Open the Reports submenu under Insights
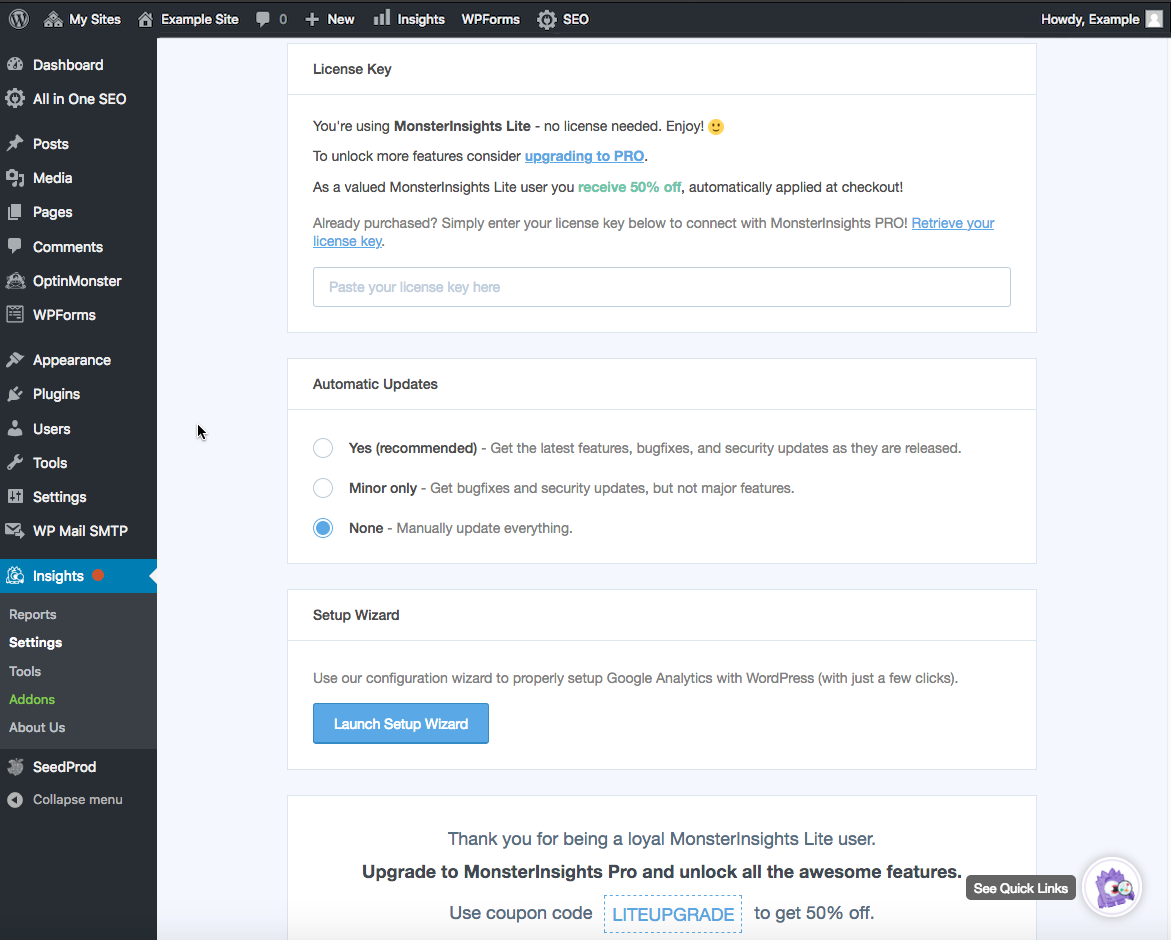Image resolution: width=1171 pixels, height=940 pixels. [x=33, y=614]
